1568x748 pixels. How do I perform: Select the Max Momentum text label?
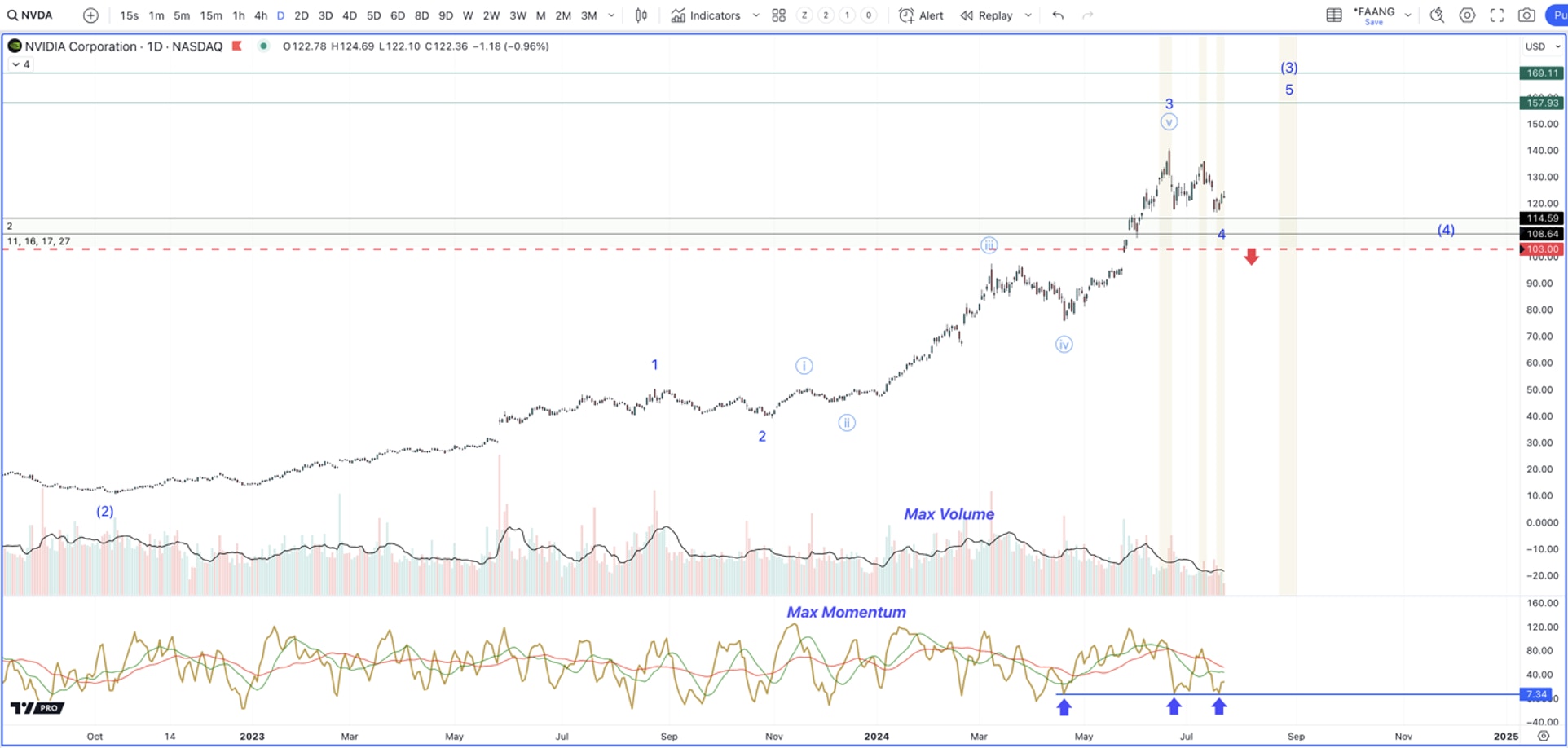click(x=846, y=612)
